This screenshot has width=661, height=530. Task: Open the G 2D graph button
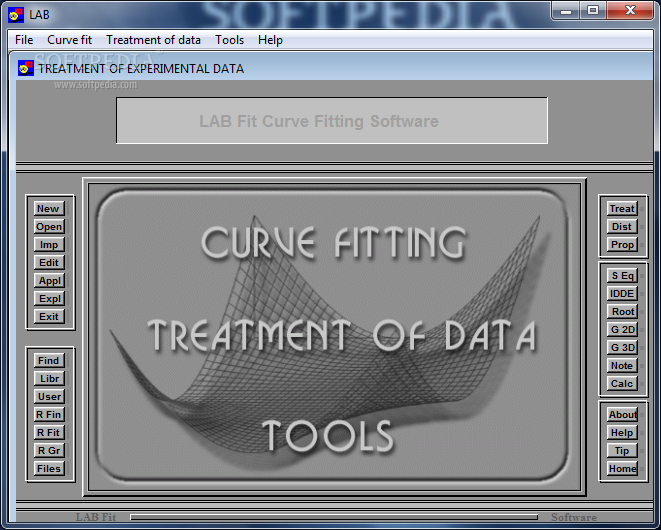[622, 329]
